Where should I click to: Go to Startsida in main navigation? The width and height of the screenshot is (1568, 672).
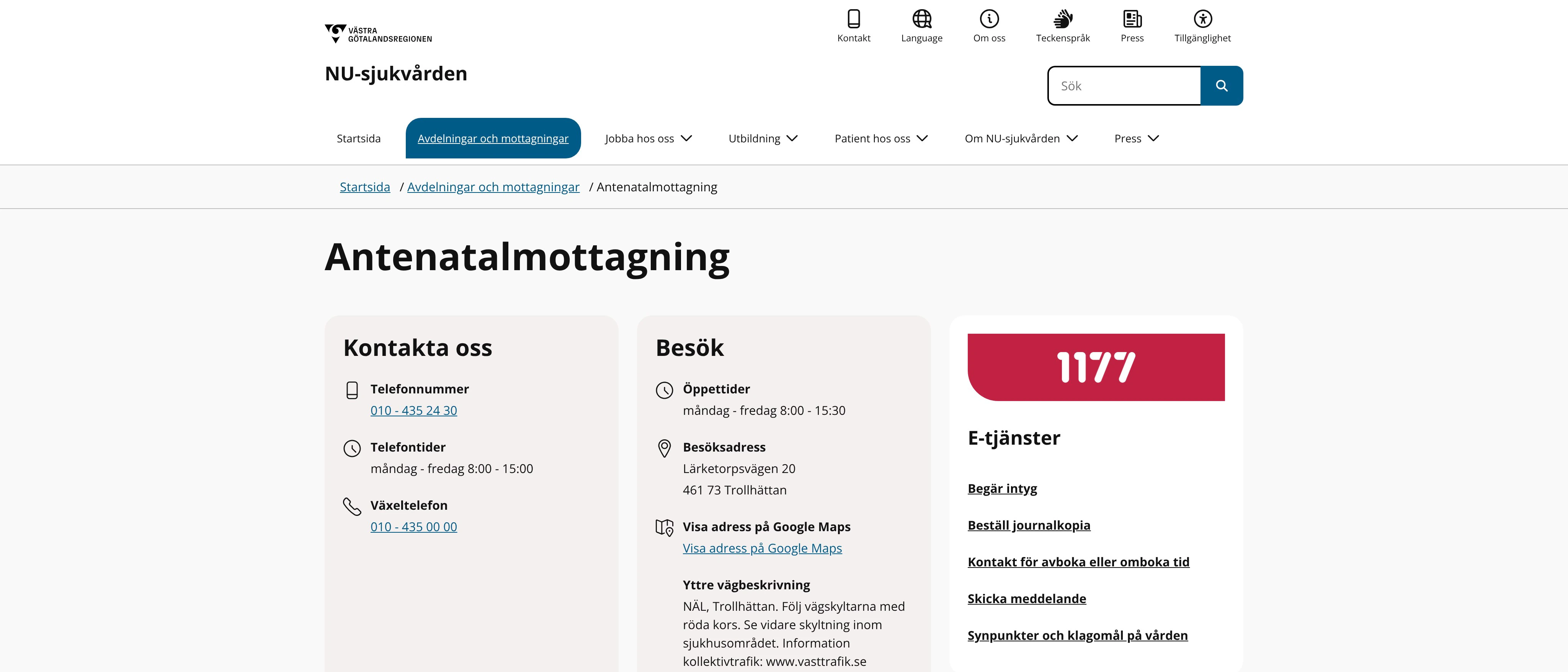tap(359, 139)
